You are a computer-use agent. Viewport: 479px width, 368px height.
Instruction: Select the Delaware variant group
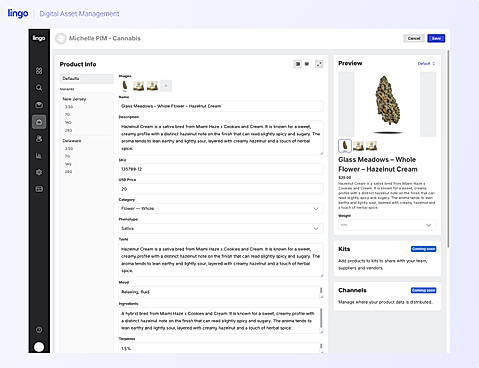coord(72,141)
